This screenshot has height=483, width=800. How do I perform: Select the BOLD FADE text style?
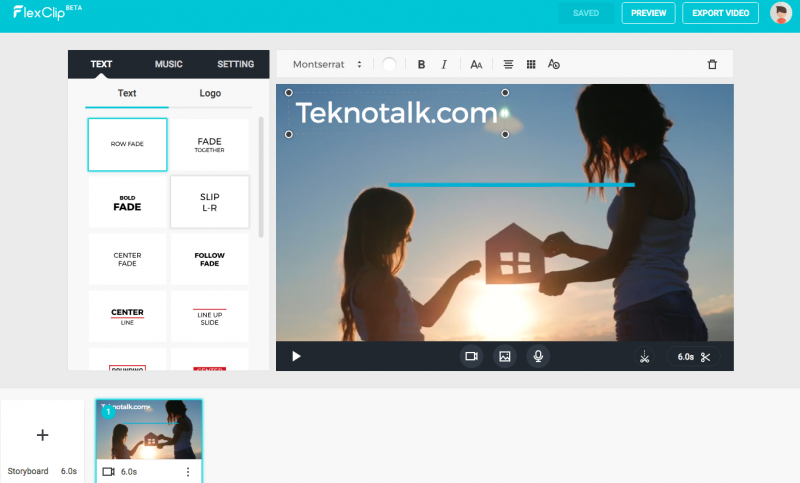127,202
